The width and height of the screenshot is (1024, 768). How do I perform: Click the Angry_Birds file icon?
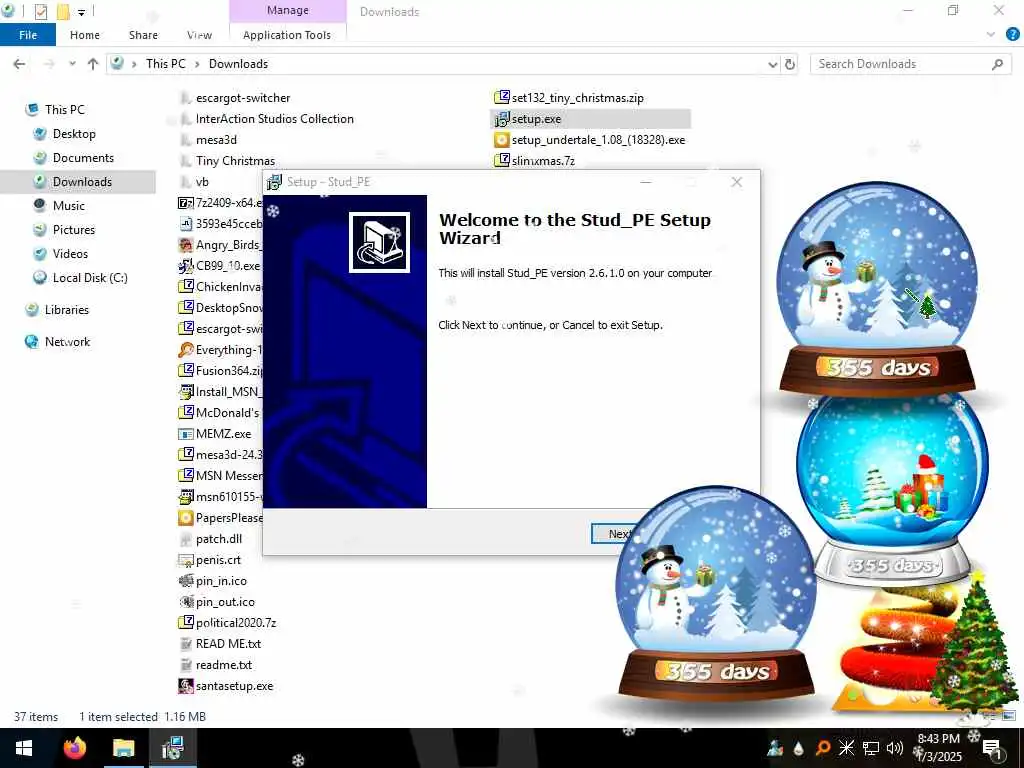pyautogui.click(x=186, y=245)
